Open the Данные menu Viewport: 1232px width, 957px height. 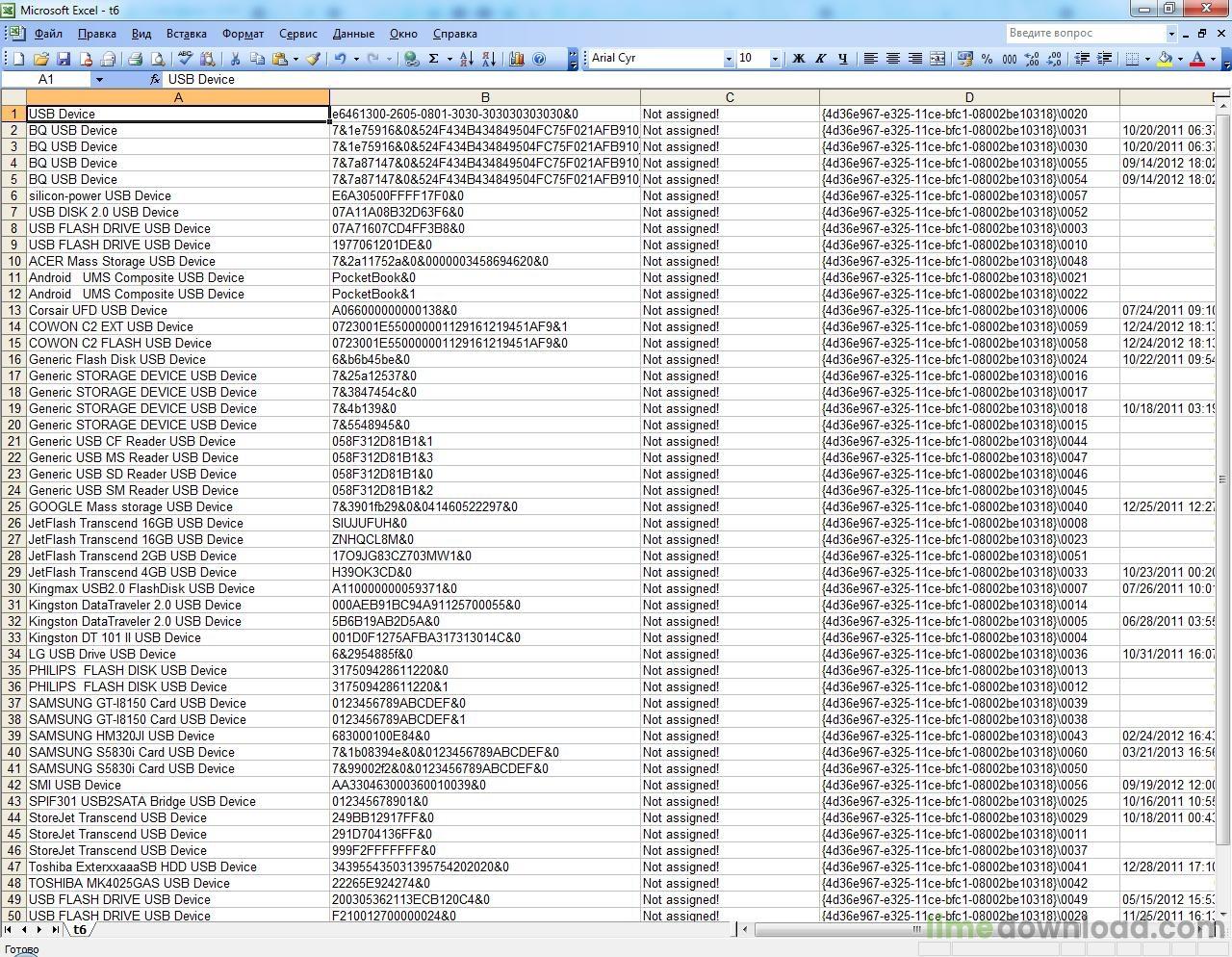click(x=353, y=34)
